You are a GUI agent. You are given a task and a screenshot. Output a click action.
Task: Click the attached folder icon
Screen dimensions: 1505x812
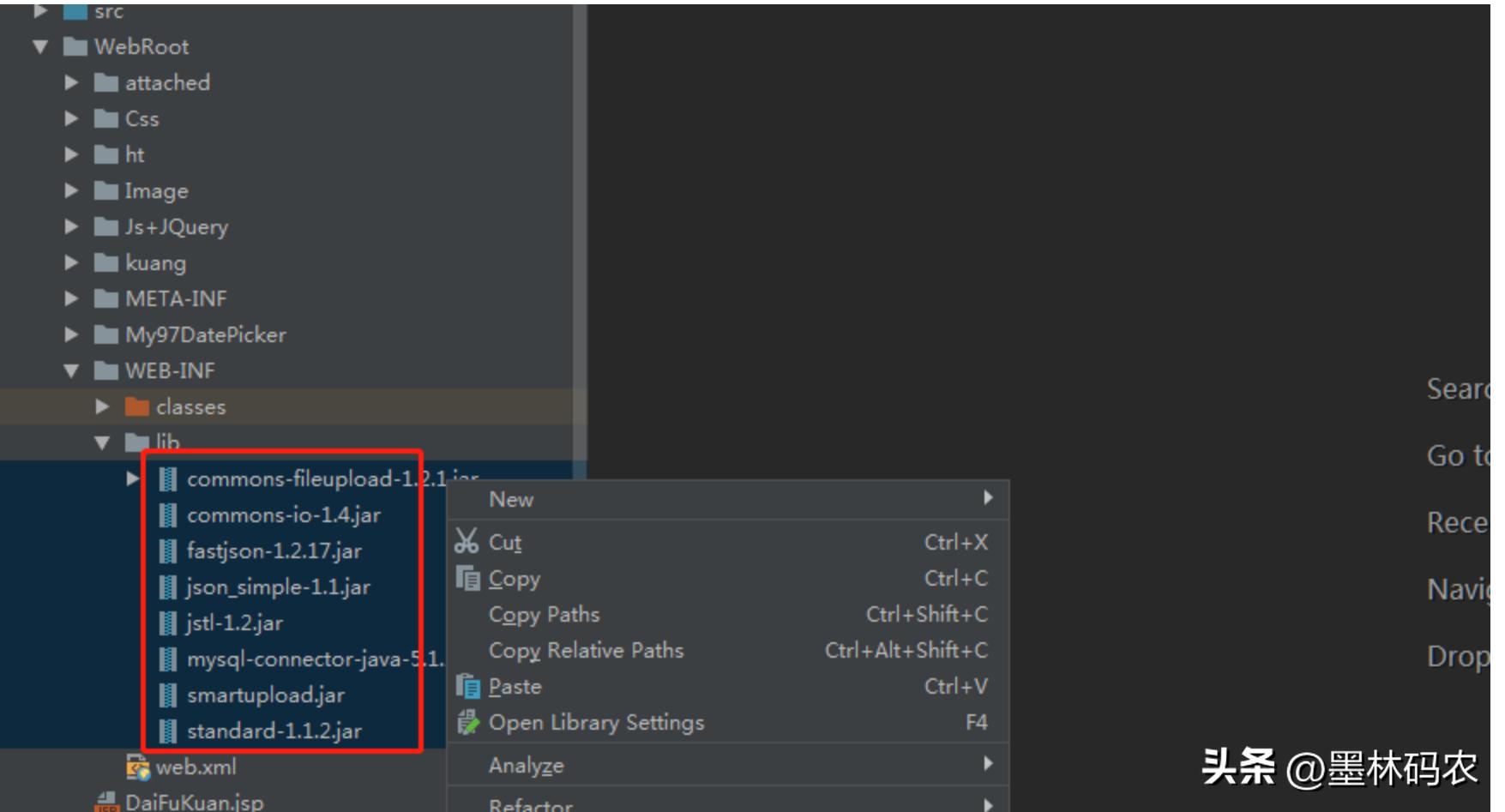click(106, 82)
